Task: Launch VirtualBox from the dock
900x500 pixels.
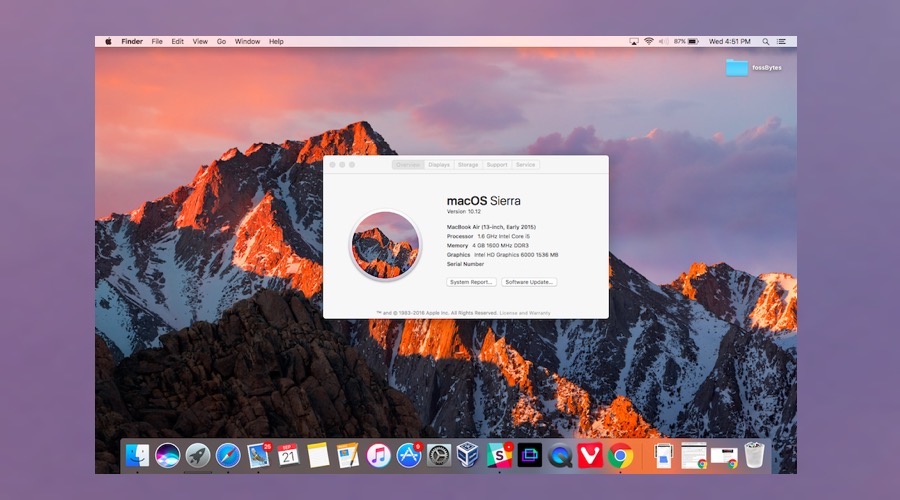Action: [468, 456]
